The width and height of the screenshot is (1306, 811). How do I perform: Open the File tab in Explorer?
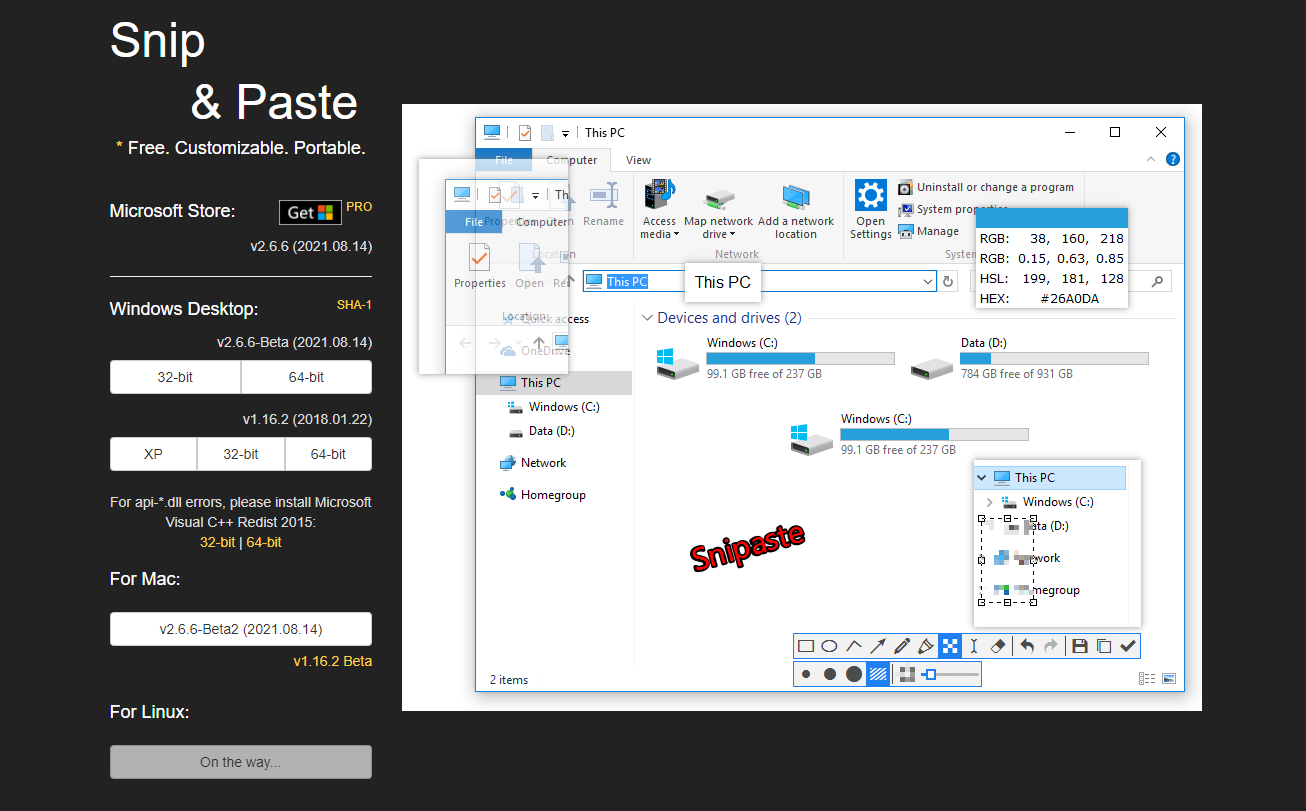click(504, 160)
